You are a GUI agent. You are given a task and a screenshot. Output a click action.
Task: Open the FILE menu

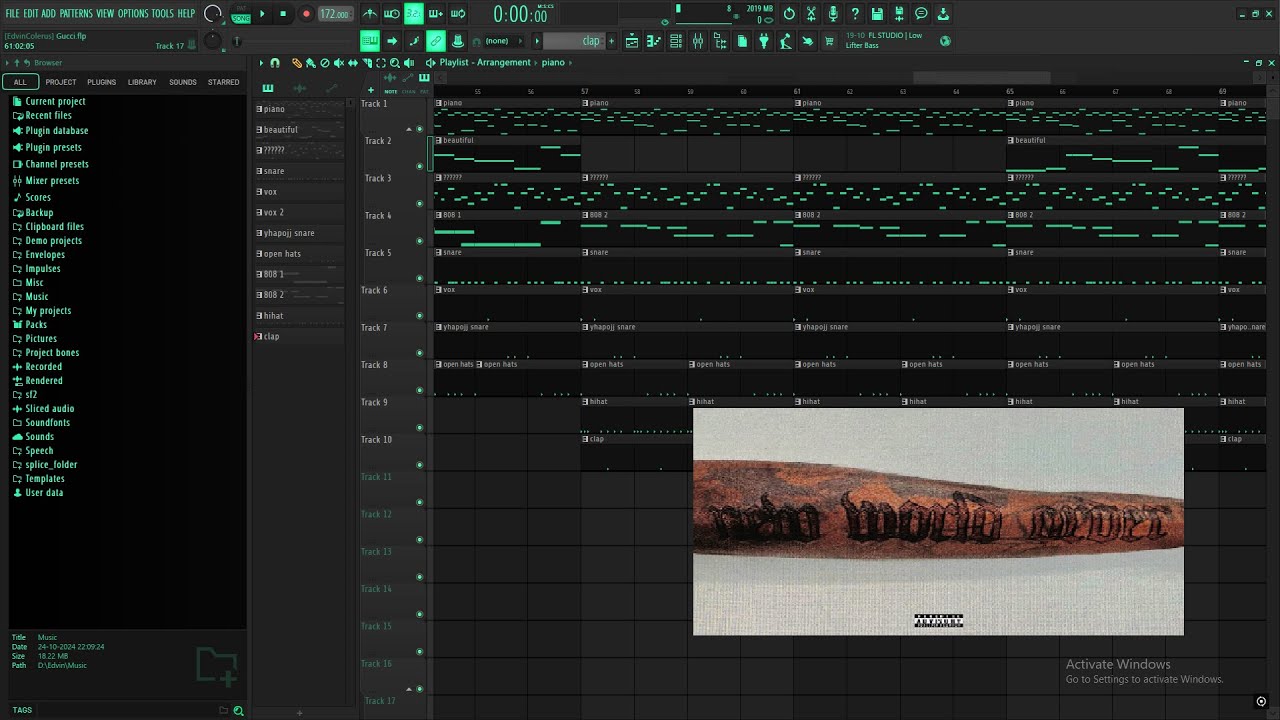pos(12,14)
